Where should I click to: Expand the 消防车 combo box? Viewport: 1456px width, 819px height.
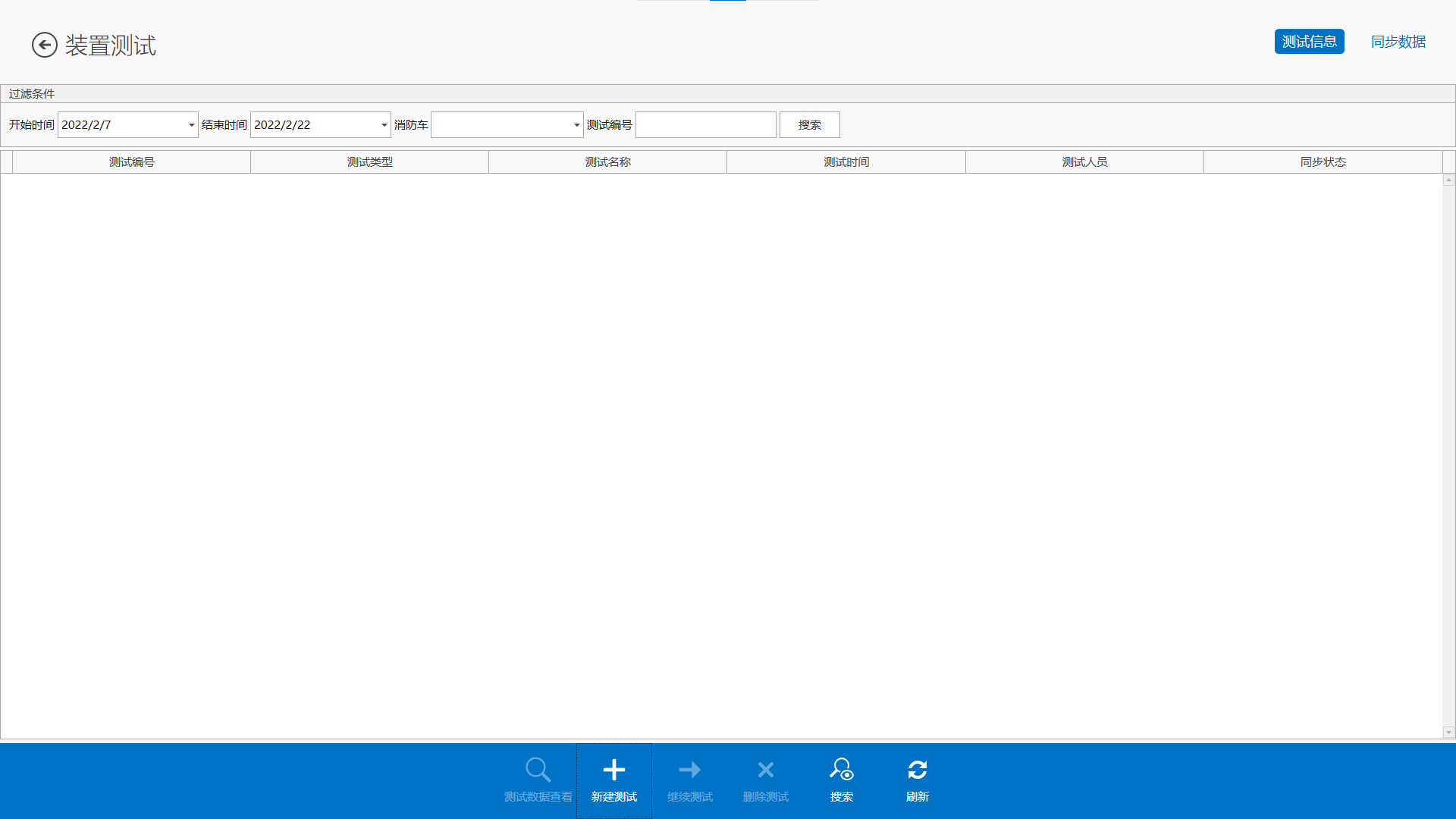[576, 125]
